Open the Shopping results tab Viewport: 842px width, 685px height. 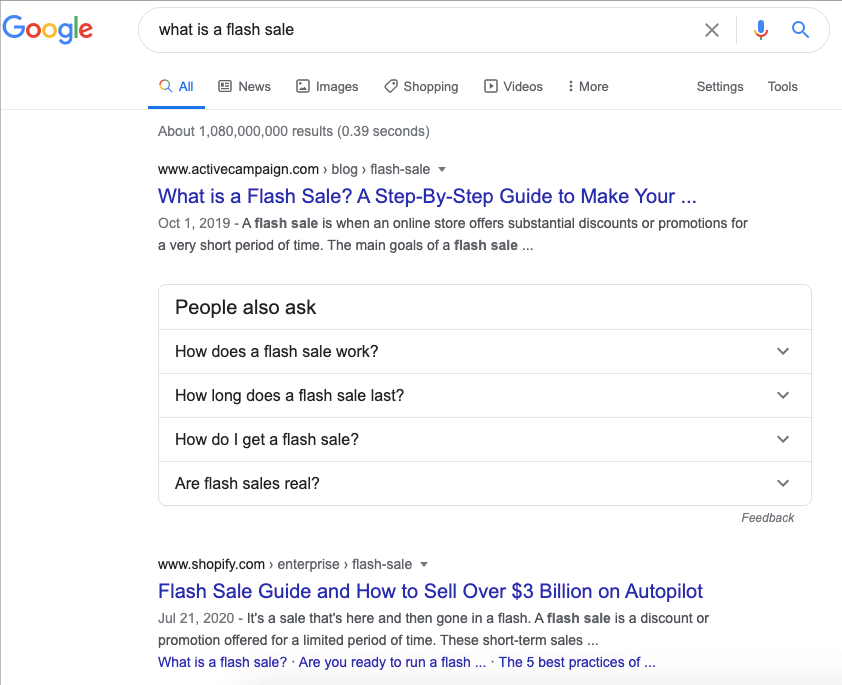pyautogui.click(x=421, y=87)
